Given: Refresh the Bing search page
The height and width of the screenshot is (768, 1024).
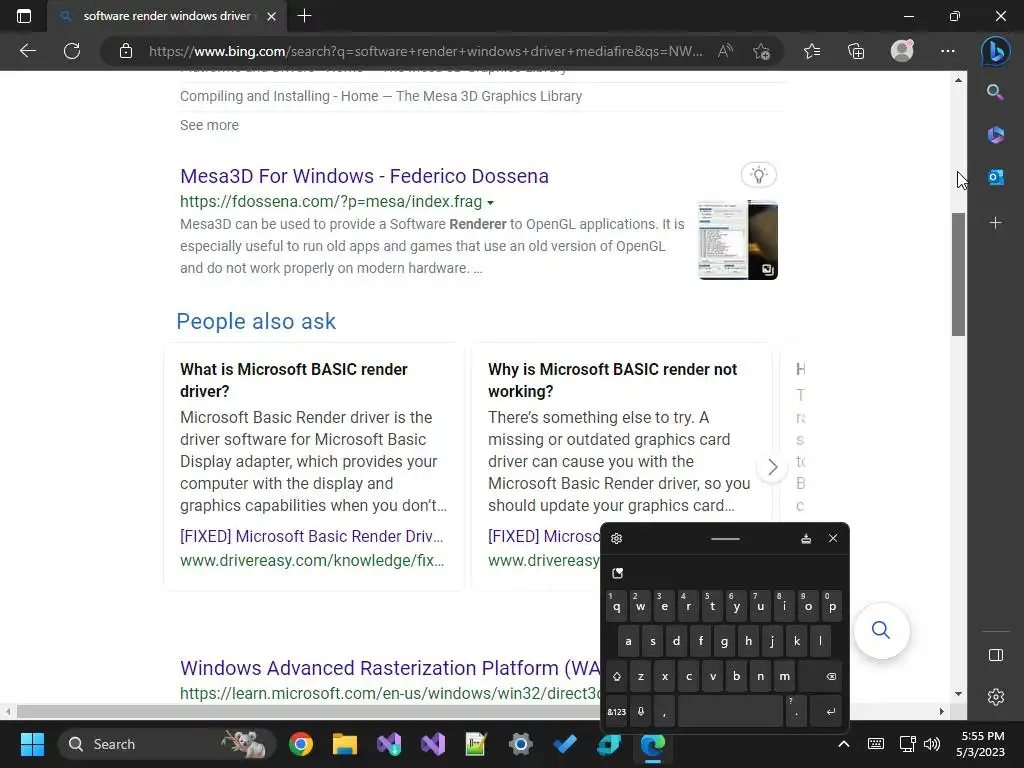Looking at the screenshot, I should [72, 51].
